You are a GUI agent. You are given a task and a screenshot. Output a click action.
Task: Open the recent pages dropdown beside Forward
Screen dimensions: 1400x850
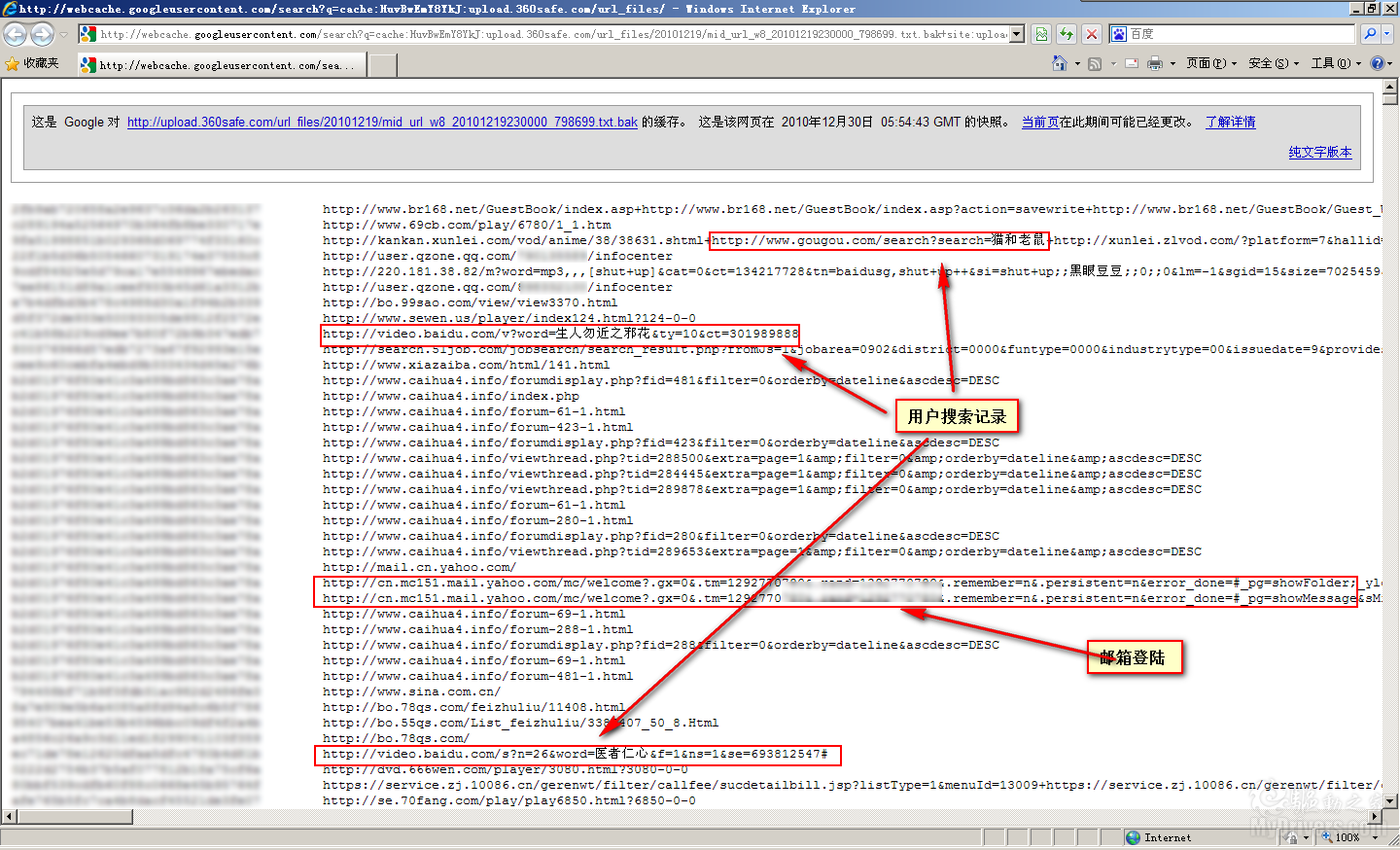click(x=64, y=34)
